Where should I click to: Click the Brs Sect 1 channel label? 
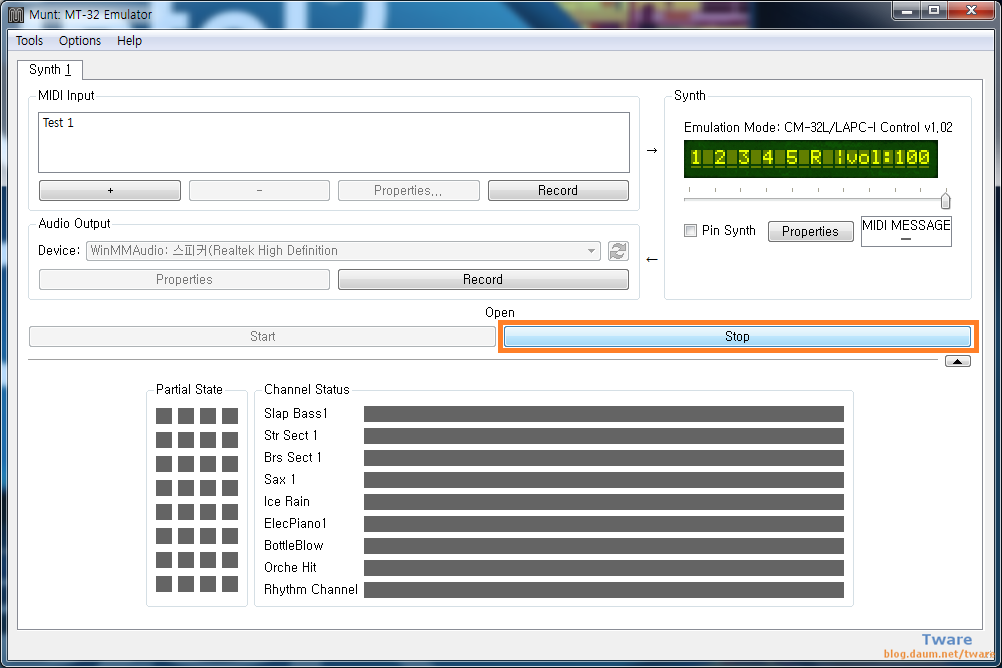click(293, 457)
